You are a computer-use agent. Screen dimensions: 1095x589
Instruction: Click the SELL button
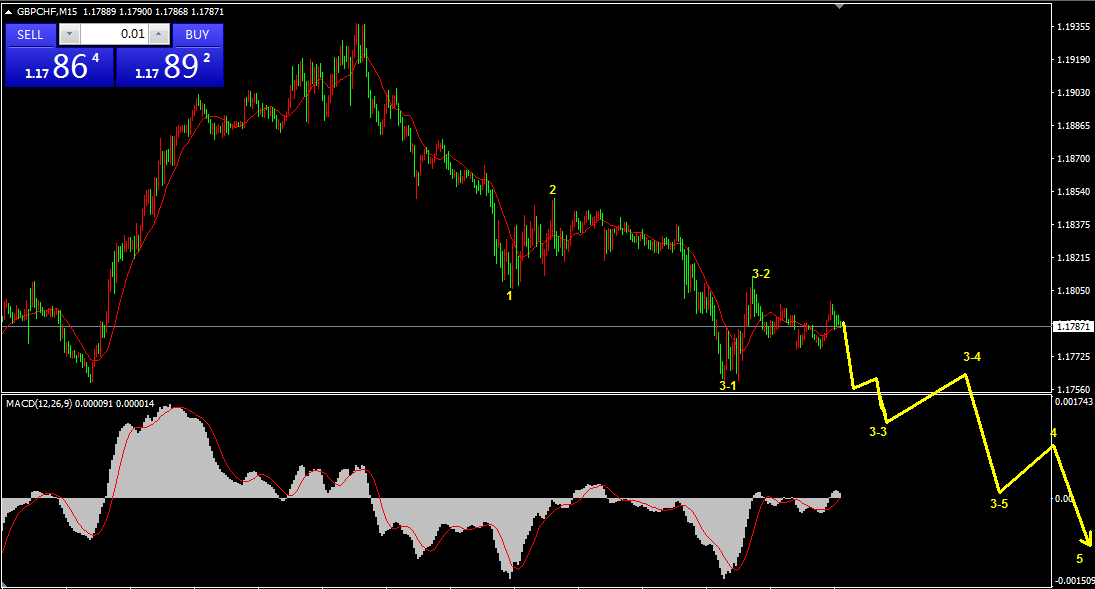30,34
